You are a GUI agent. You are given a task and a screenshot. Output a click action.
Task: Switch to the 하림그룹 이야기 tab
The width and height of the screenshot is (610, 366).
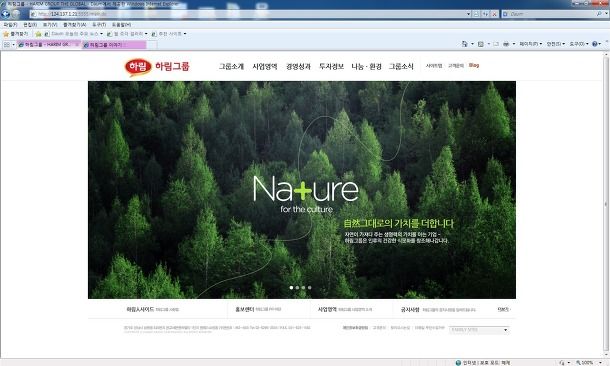click(114, 45)
